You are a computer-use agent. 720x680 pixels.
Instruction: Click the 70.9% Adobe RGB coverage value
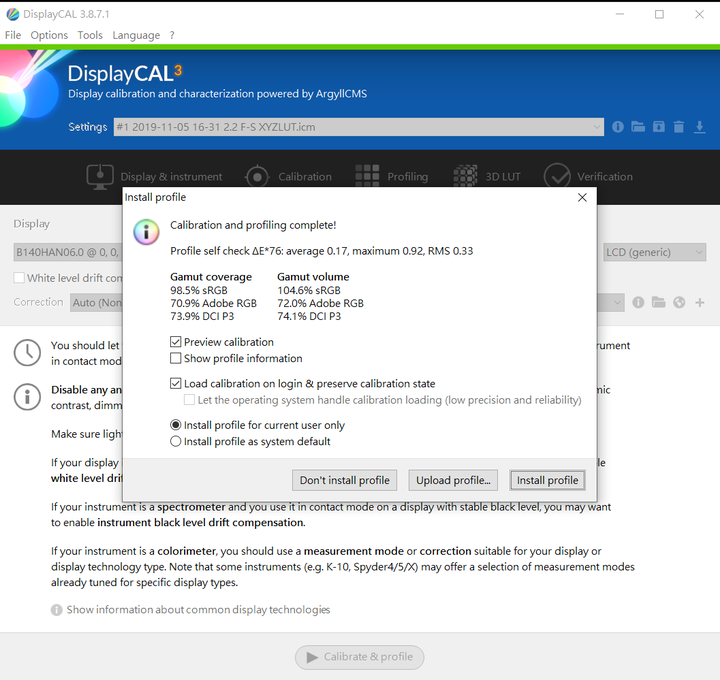[x=214, y=303]
